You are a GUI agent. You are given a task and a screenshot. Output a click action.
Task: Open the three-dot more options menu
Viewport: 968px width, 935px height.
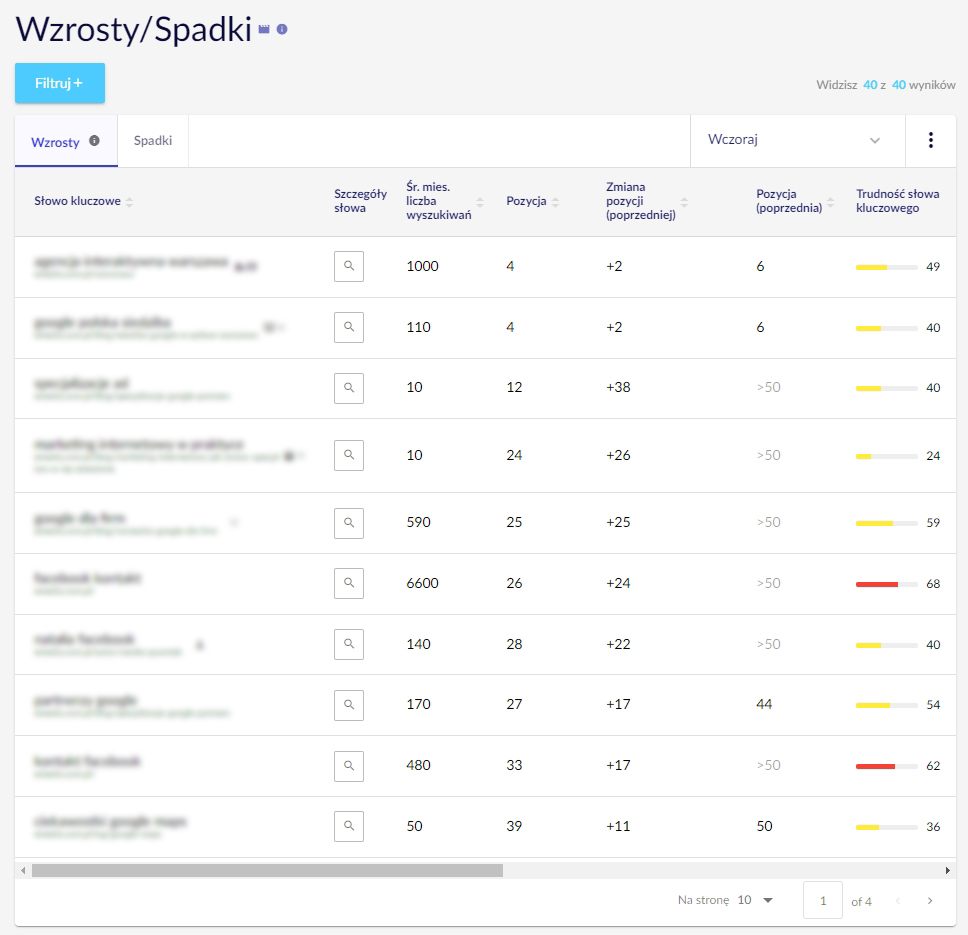pyautogui.click(x=930, y=140)
